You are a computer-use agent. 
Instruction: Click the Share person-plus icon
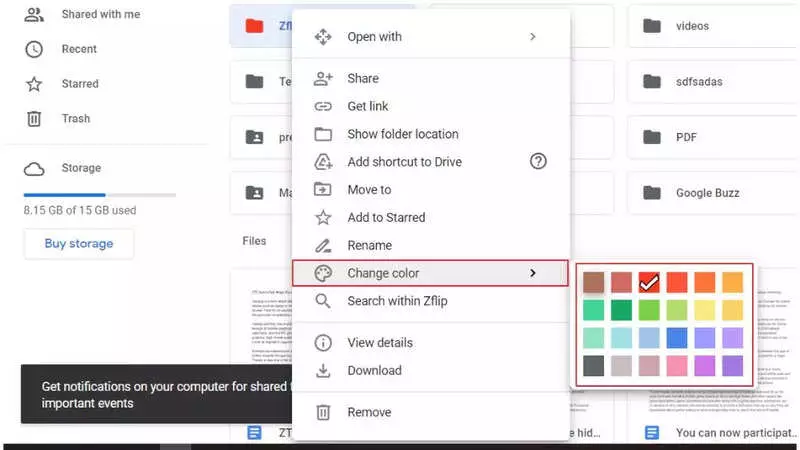323,79
